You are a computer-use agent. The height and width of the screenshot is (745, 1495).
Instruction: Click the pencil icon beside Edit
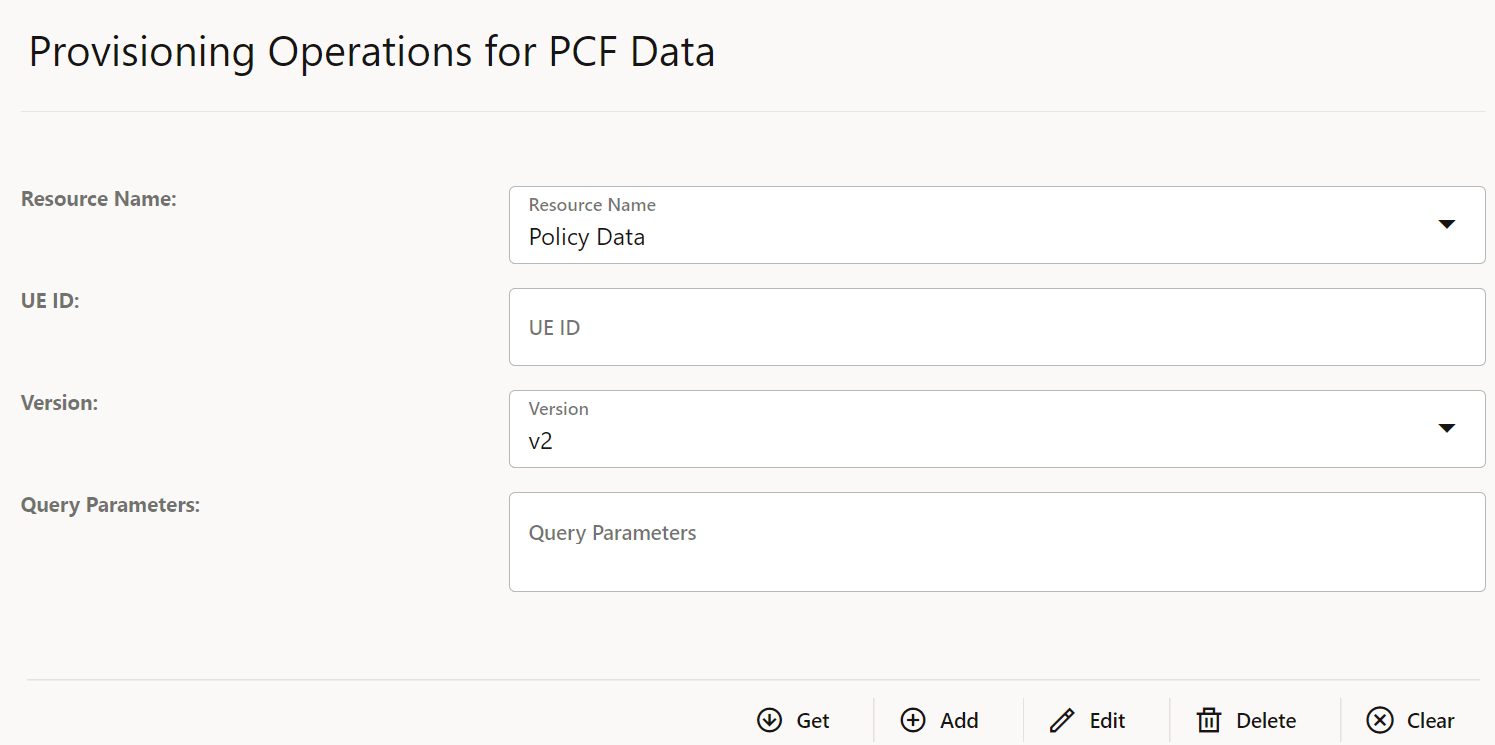tap(1062, 720)
